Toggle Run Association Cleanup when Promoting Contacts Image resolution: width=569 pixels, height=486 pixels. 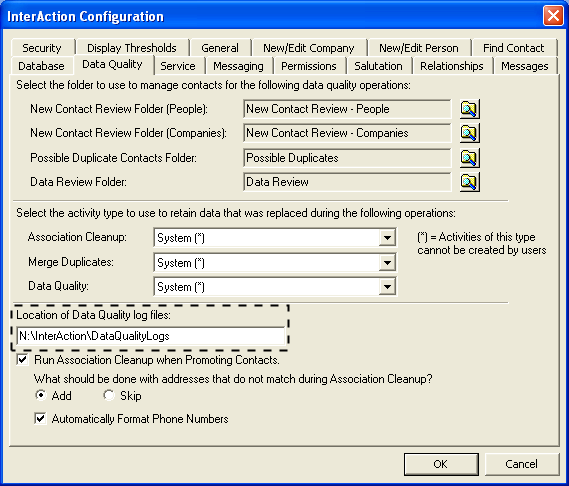coord(22,360)
